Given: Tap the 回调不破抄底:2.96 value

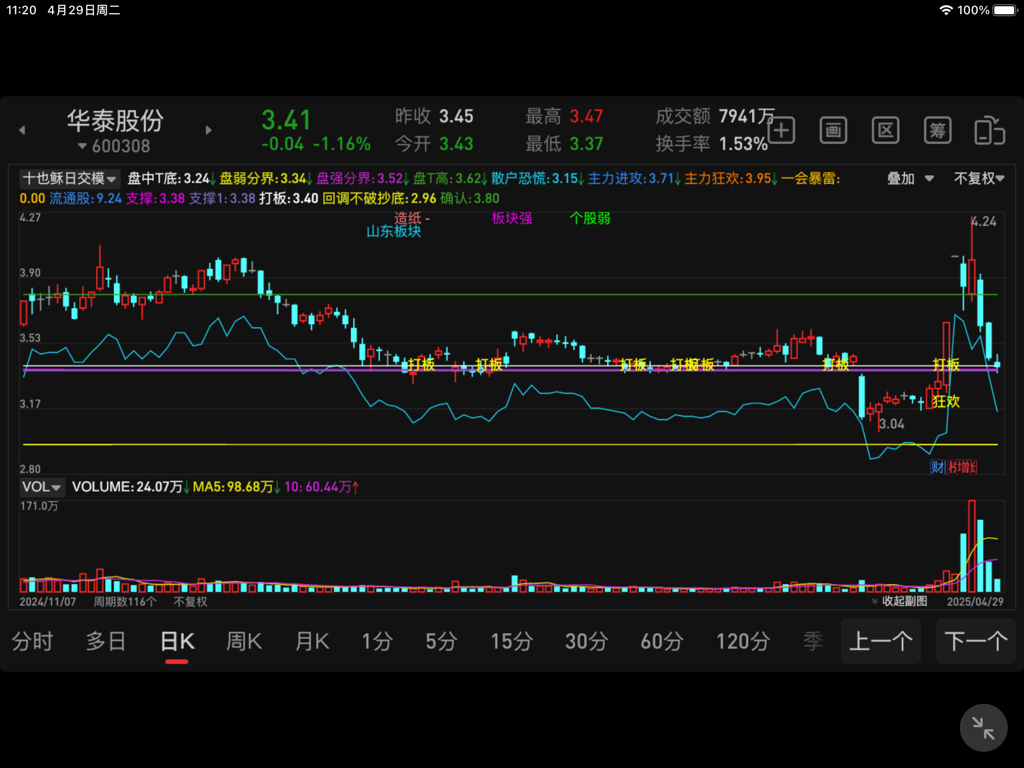Looking at the screenshot, I should tap(379, 198).
